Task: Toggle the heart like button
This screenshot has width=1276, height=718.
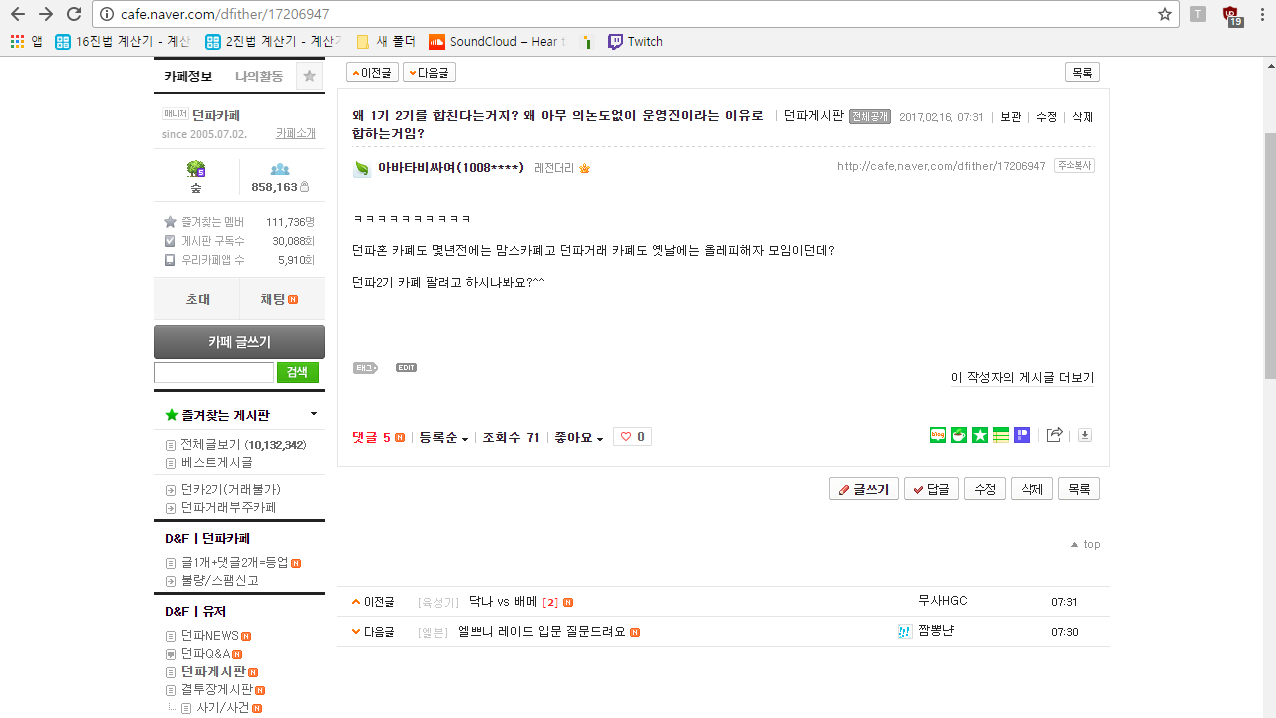Action: tap(632, 437)
